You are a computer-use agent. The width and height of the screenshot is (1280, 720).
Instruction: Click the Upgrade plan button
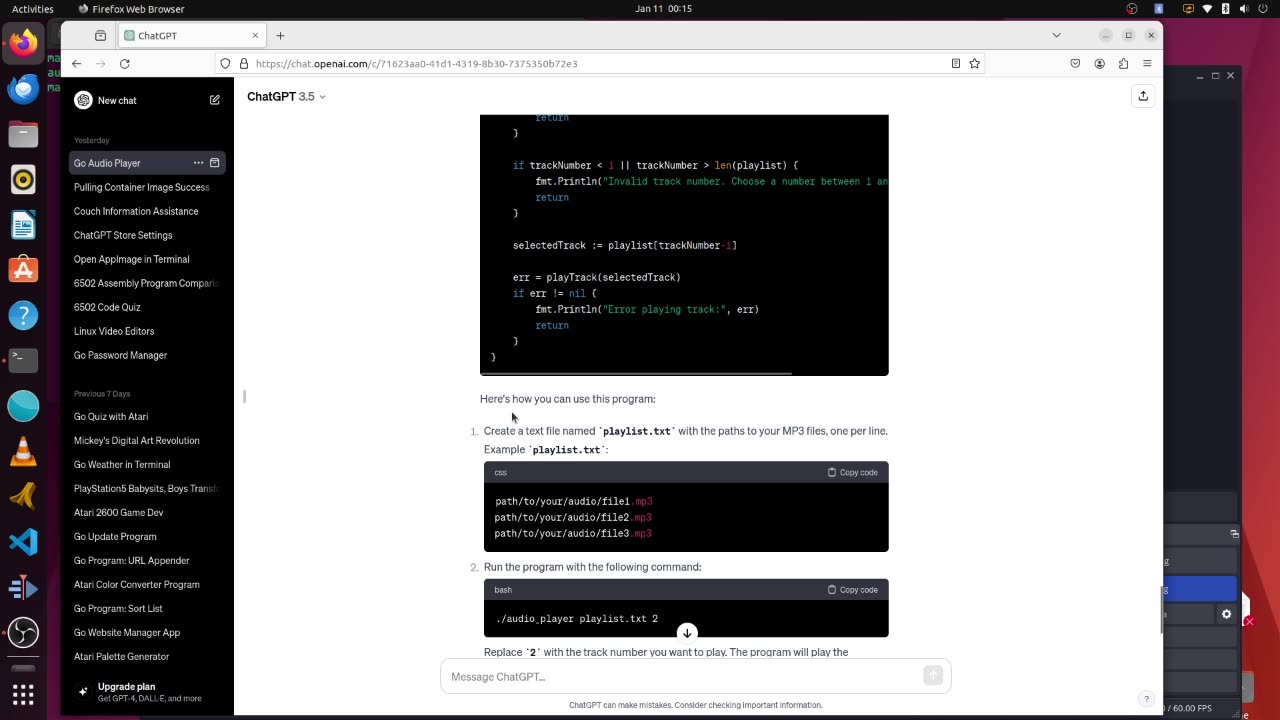point(146,692)
